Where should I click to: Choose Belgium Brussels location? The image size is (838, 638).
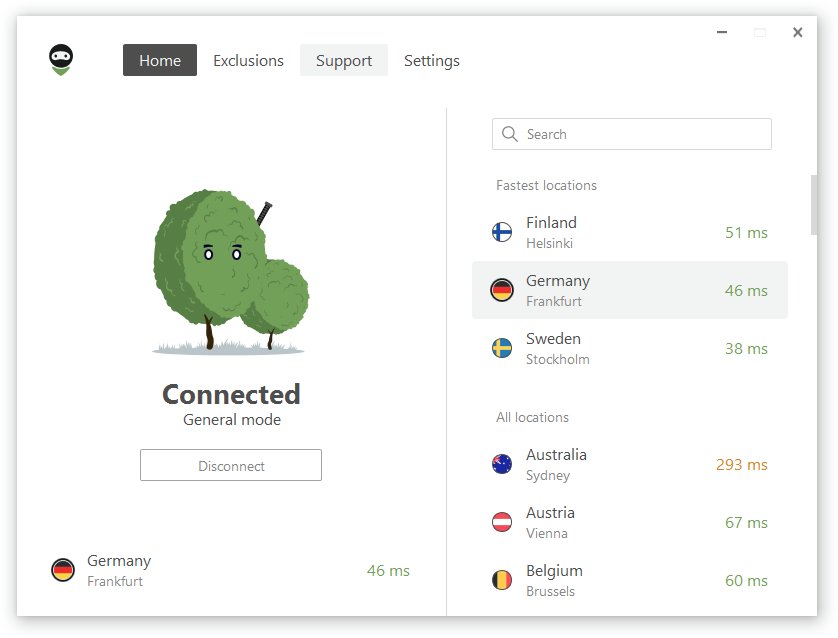click(630, 580)
